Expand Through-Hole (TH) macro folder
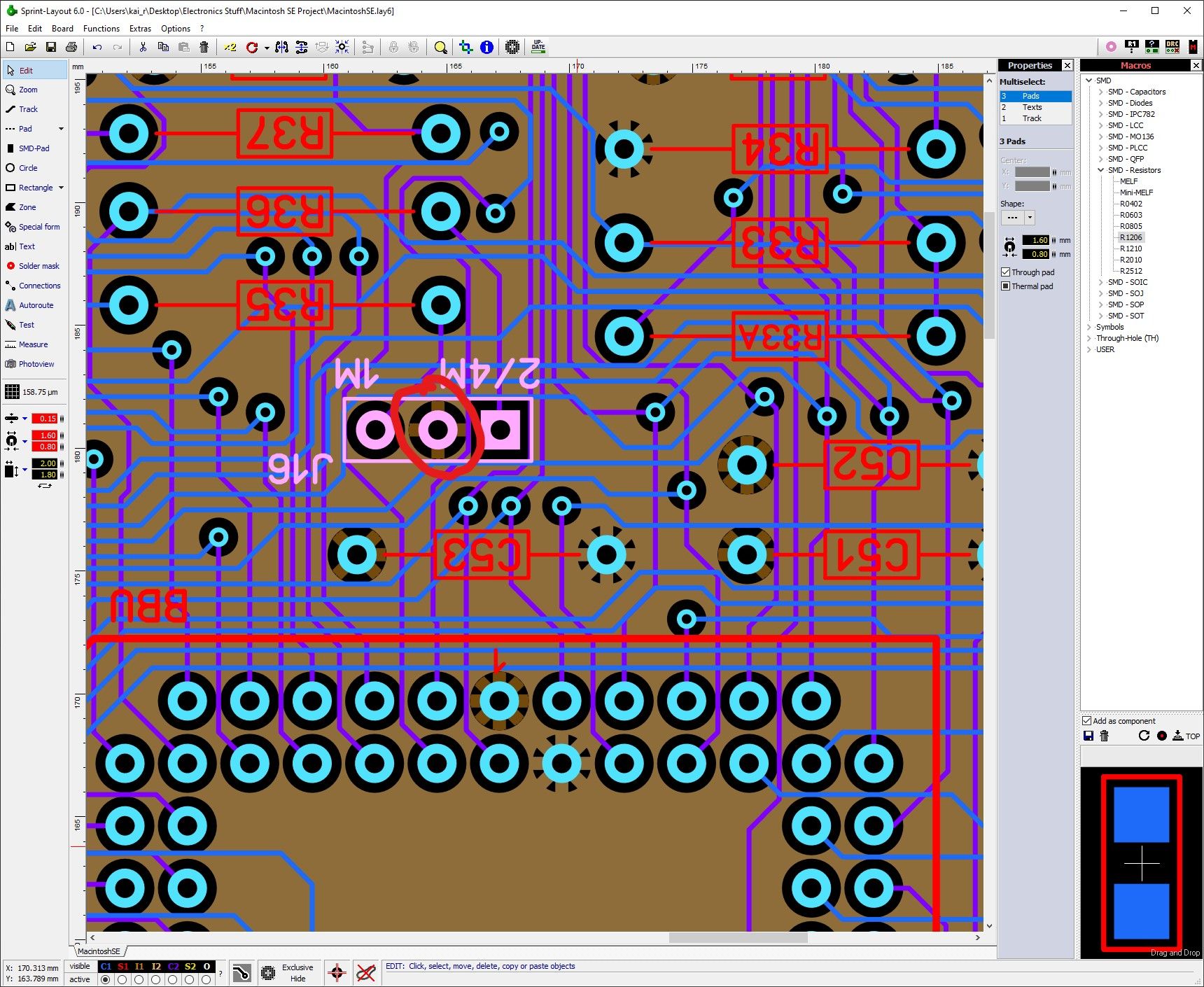Viewport: 1204px width, 987px height. tap(1089, 338)
